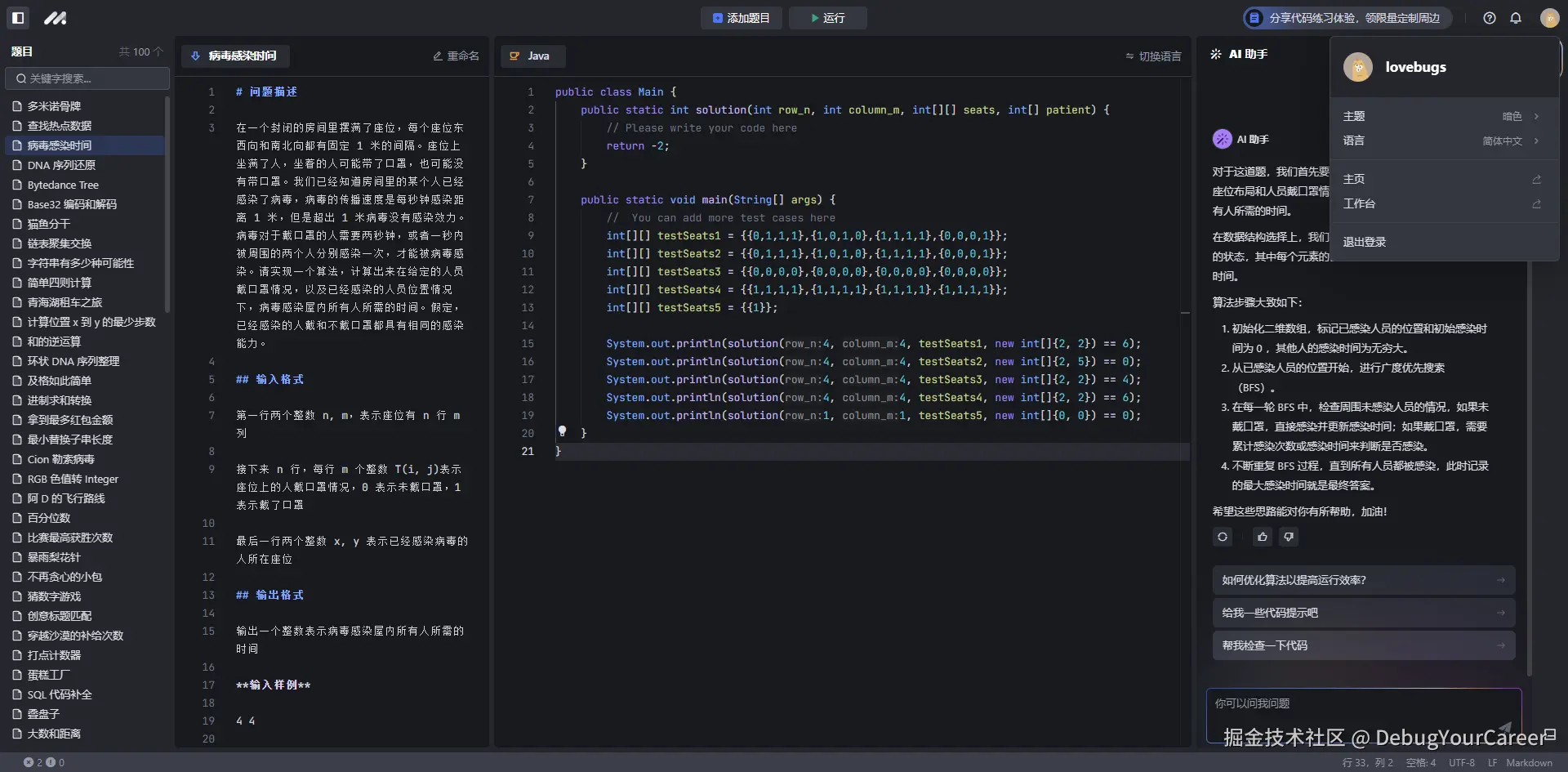Ask the suggested question 如何优化算法以提高运行效率?
Image resolution: width=1568 pixels, height=772 pixels.
[x=1362, y=579]
